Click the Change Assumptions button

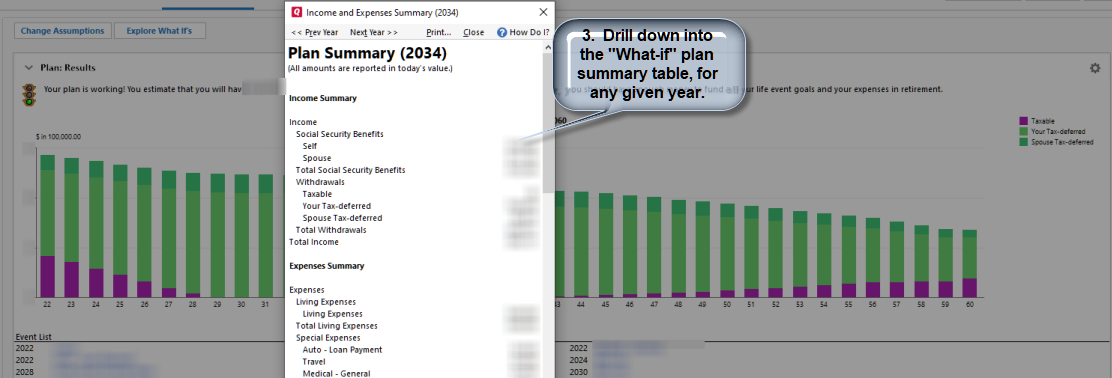pos(63,31)
